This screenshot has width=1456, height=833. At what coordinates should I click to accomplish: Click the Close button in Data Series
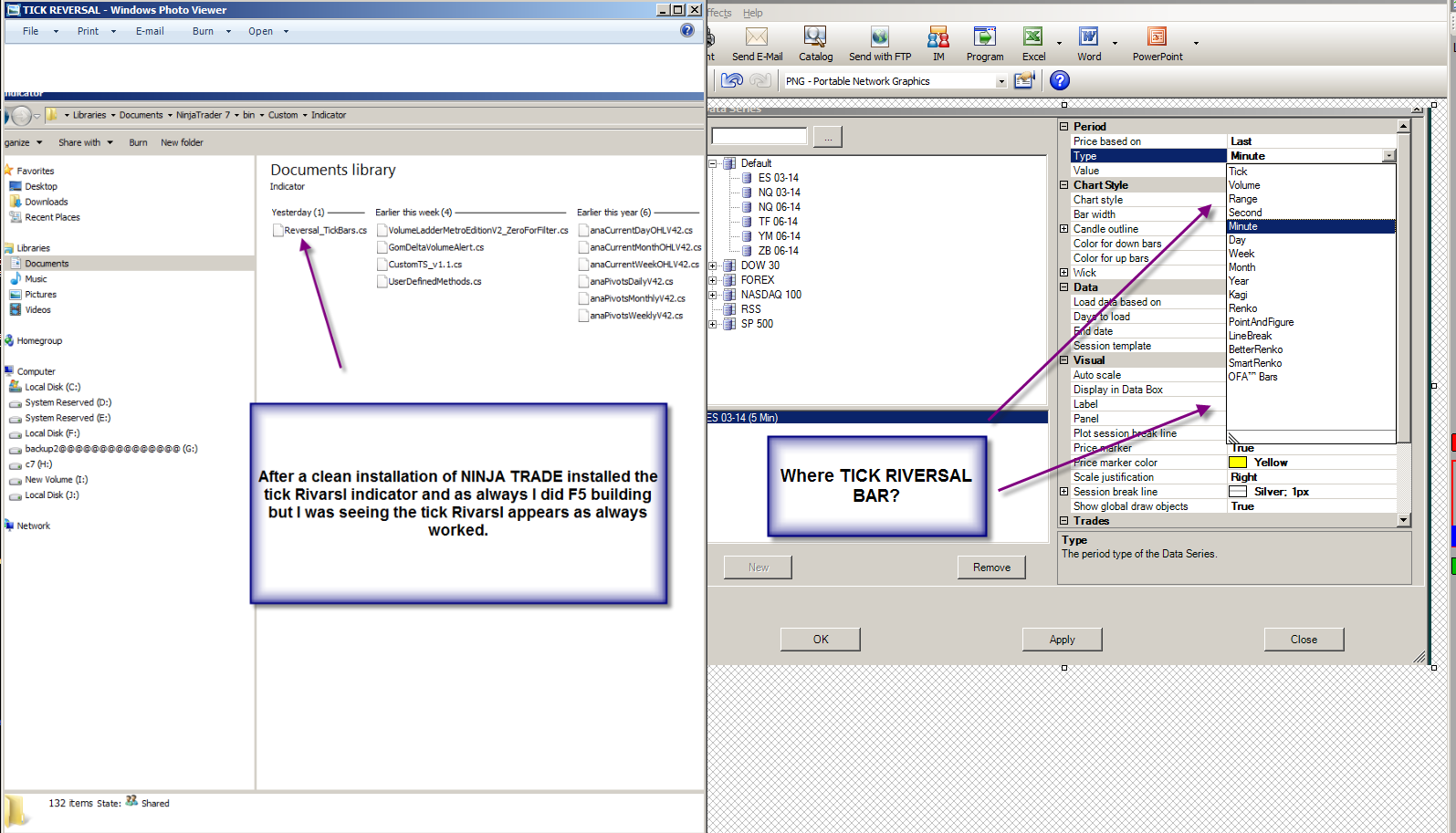(1304, 640)
